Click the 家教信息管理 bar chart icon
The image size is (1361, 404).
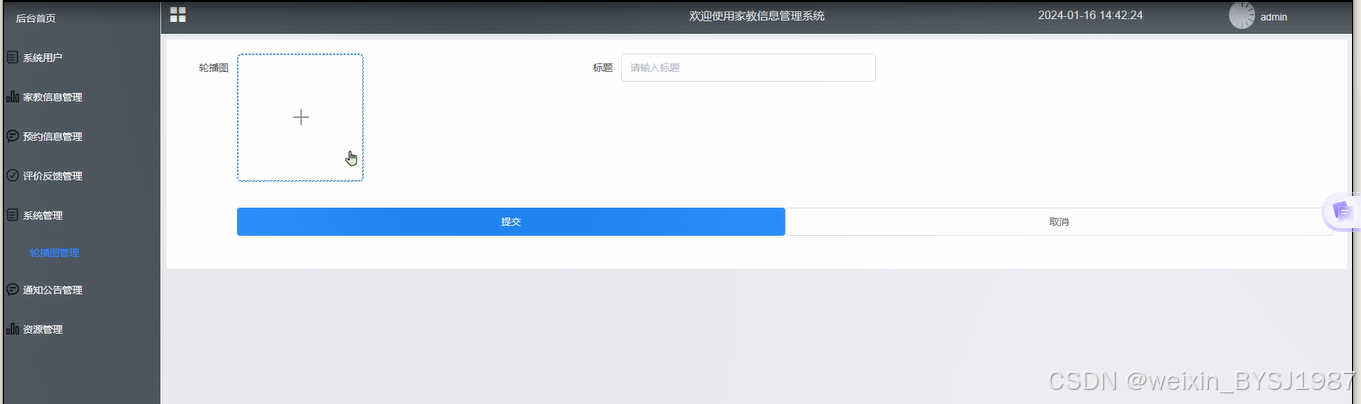point(12,97)
